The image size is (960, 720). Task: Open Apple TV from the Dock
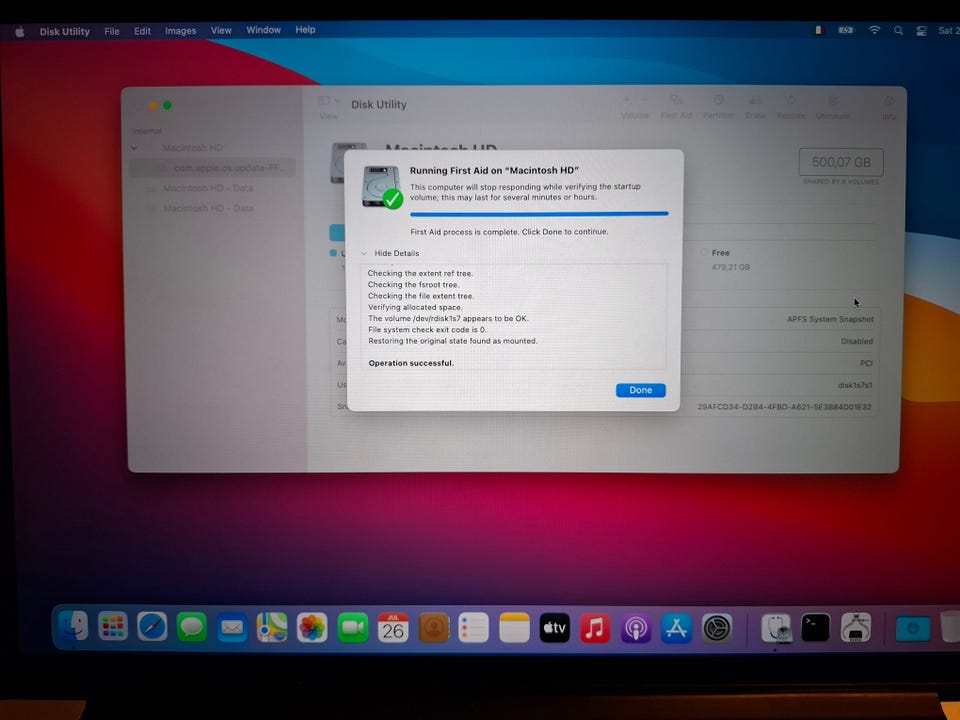[x=555, y=628]
